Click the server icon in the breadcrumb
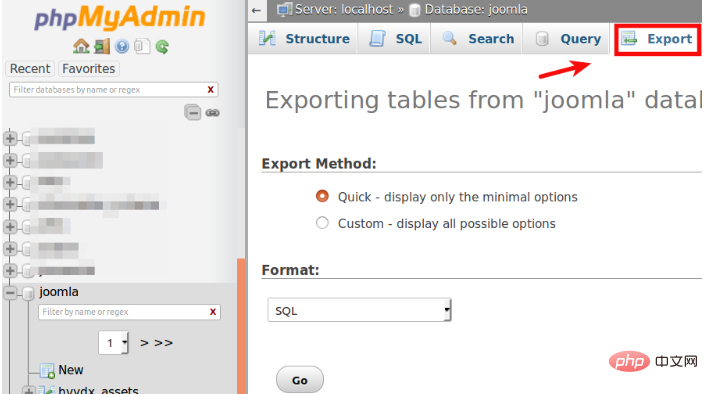 click(284, 9)
